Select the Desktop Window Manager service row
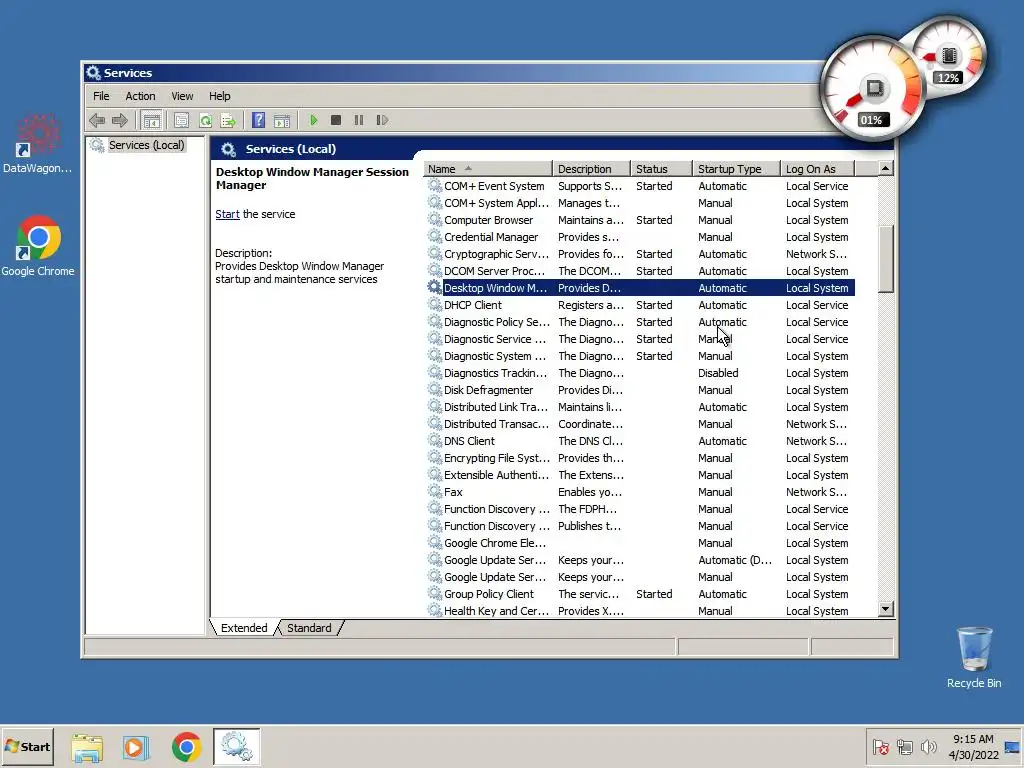Screen dimensions: 1024x768 pyautogui.click(x=639, y=288)
